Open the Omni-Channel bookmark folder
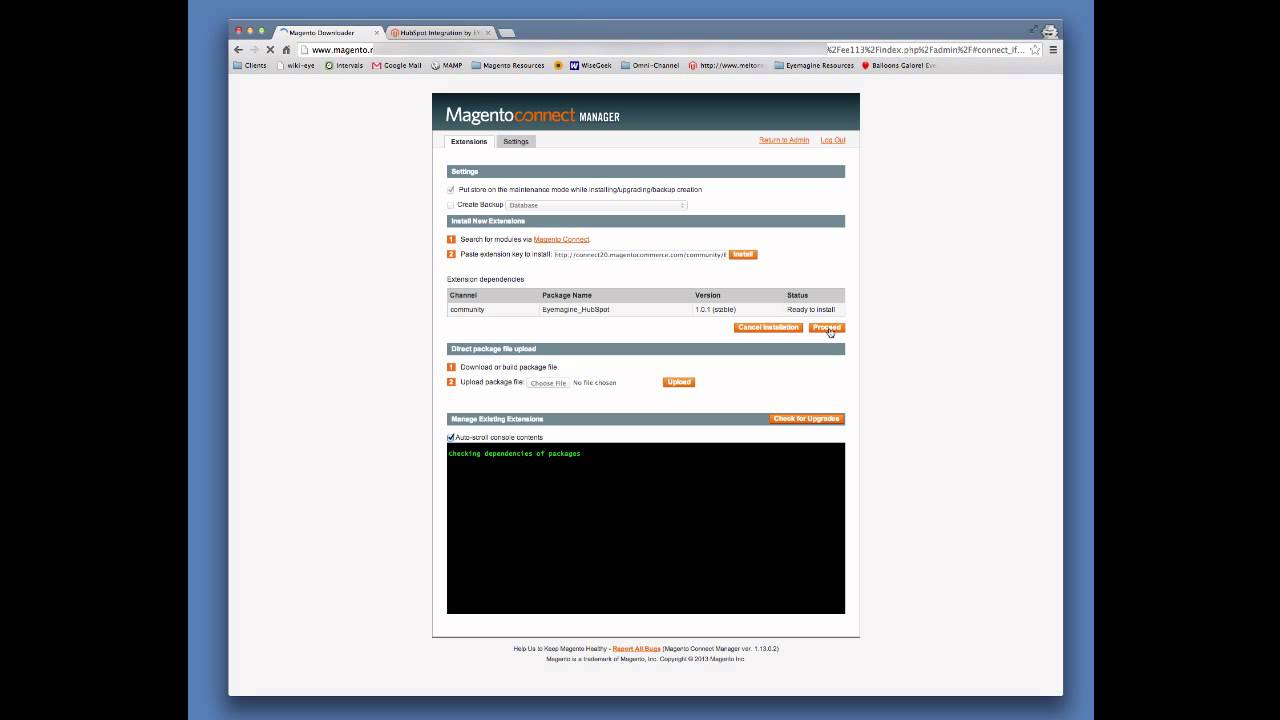 coord(650,65)
